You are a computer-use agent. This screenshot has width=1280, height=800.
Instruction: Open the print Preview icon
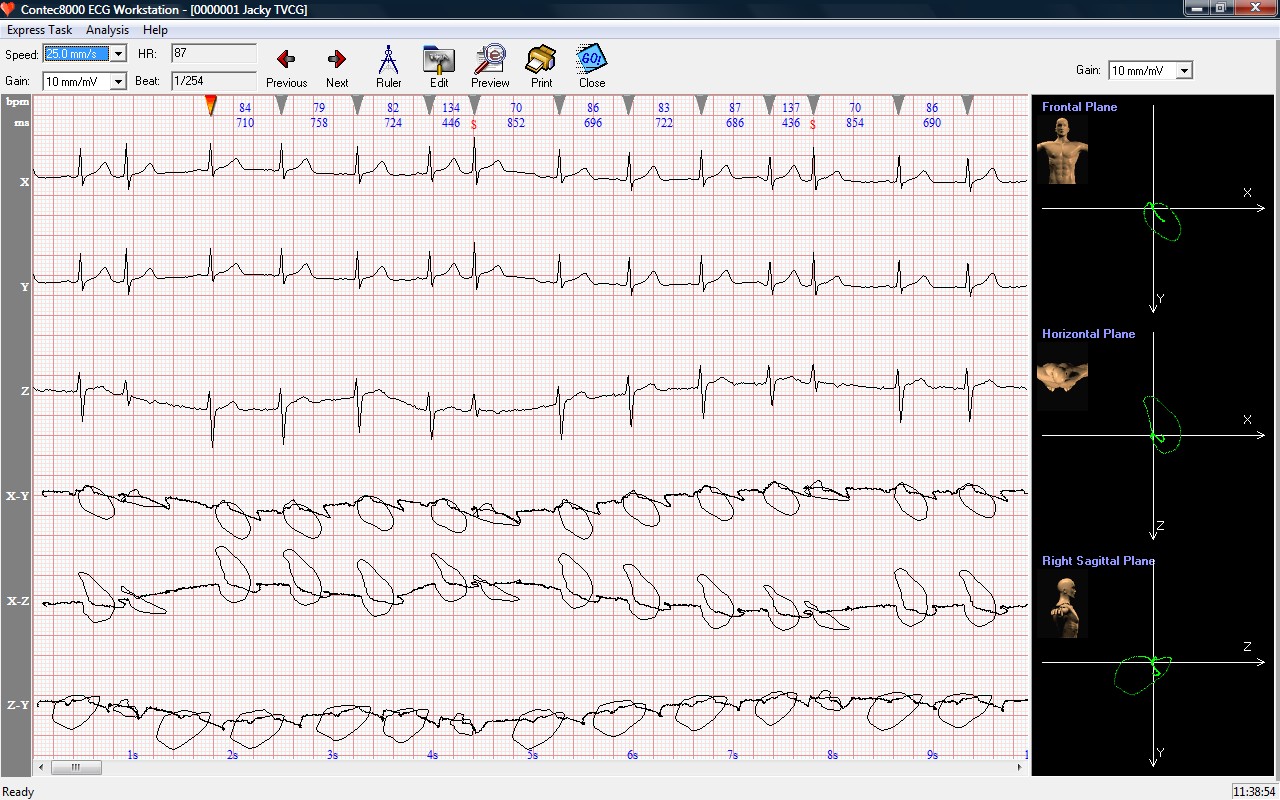point(490,60)
